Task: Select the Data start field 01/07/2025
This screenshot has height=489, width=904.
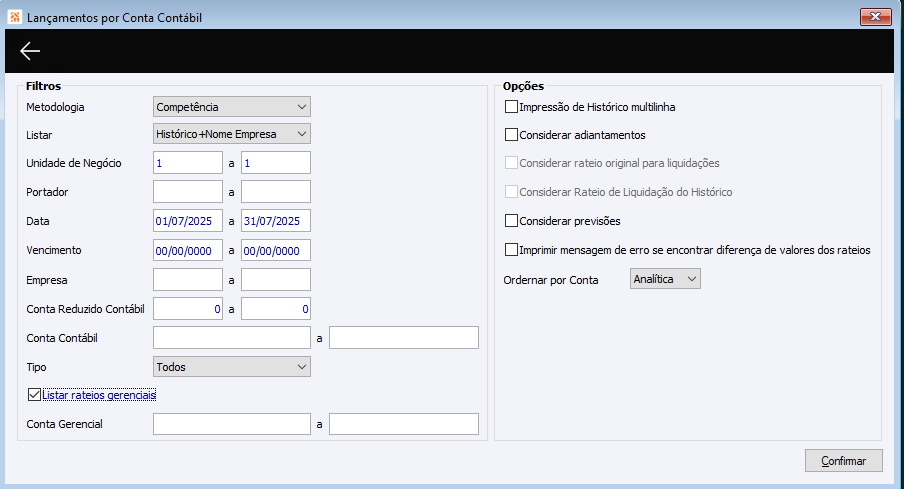Action: 188,221
